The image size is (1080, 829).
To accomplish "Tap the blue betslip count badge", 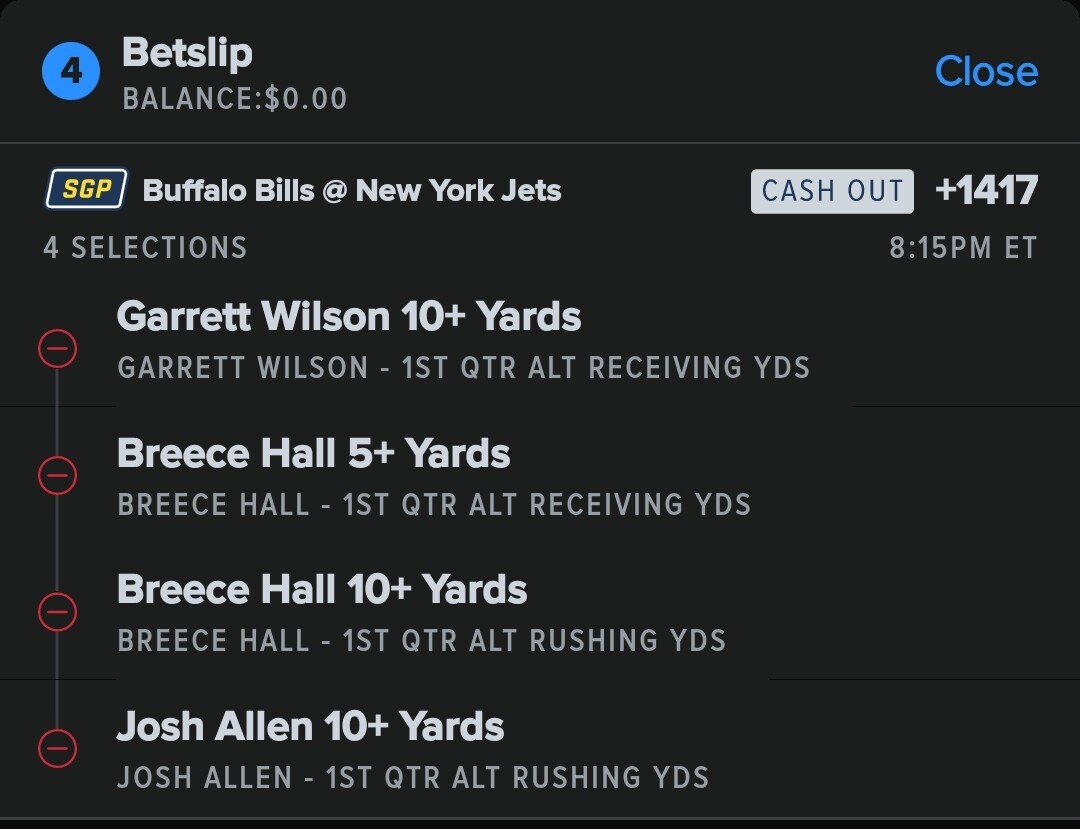I will (71, 72).
